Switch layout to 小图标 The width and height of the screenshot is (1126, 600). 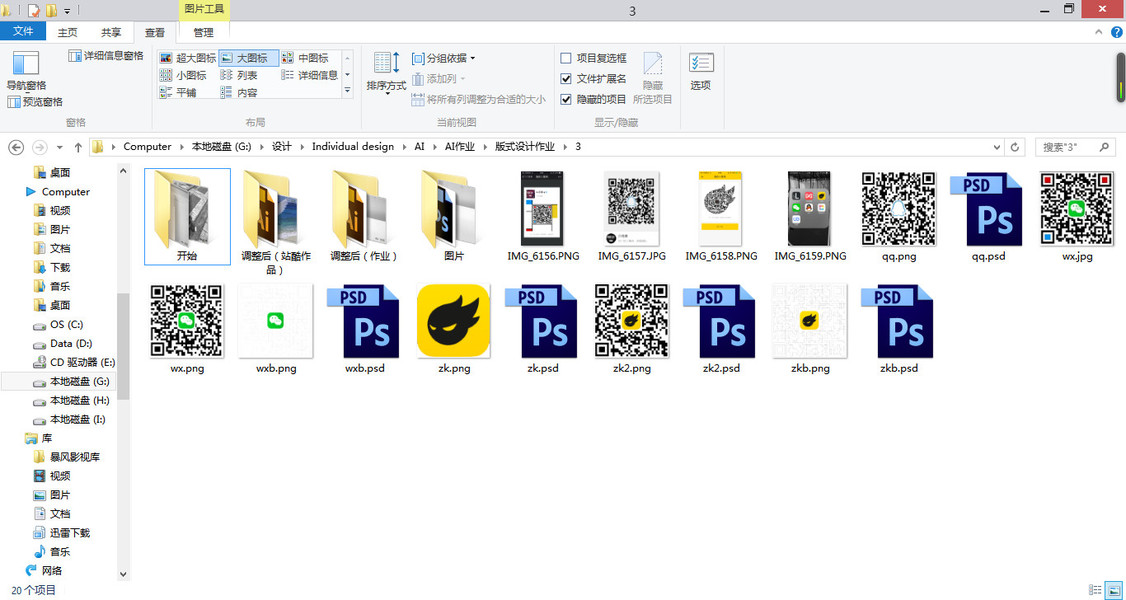click(183, 75)
